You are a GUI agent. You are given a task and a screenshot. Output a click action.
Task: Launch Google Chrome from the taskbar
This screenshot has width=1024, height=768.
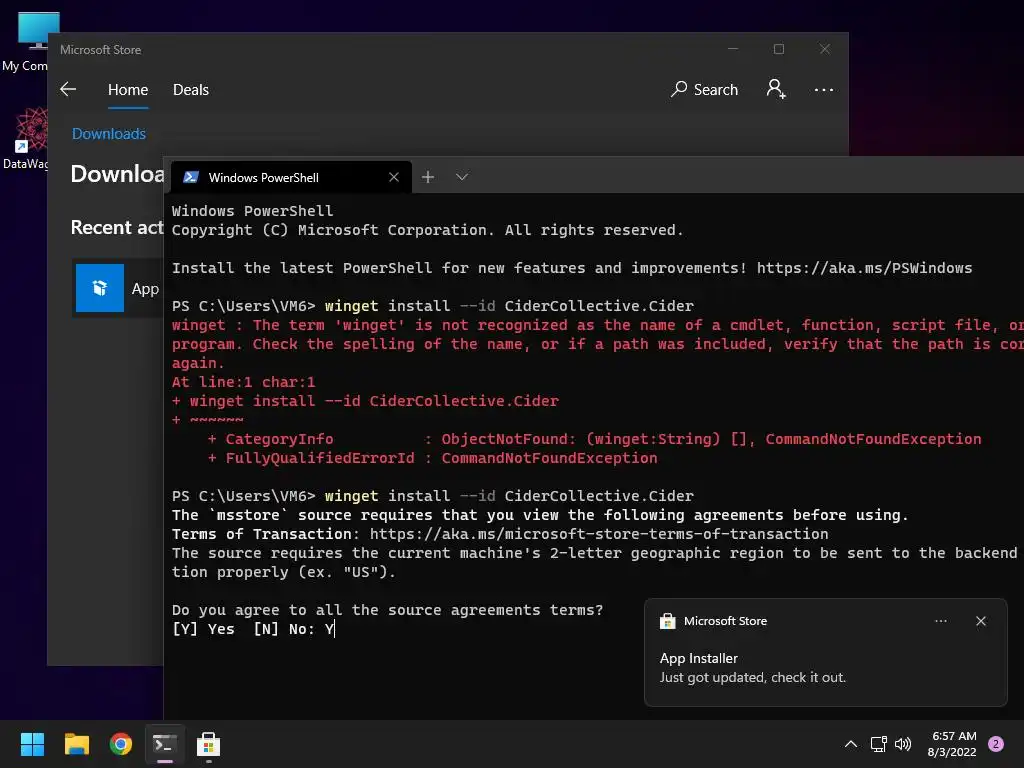(121, 744)
